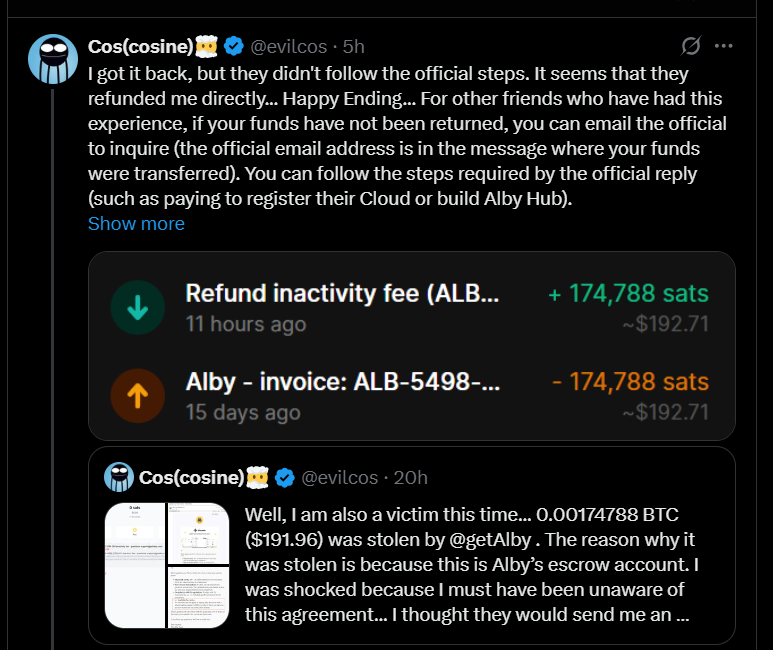The height and width of the screenshot is (650, 773).
Task: Open Cos(cosine) profile avatar at top
Action: tap(53, 59)
